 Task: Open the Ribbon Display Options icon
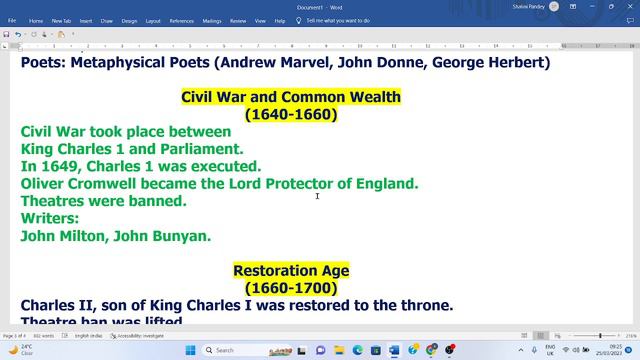click(x=573, y=7)
